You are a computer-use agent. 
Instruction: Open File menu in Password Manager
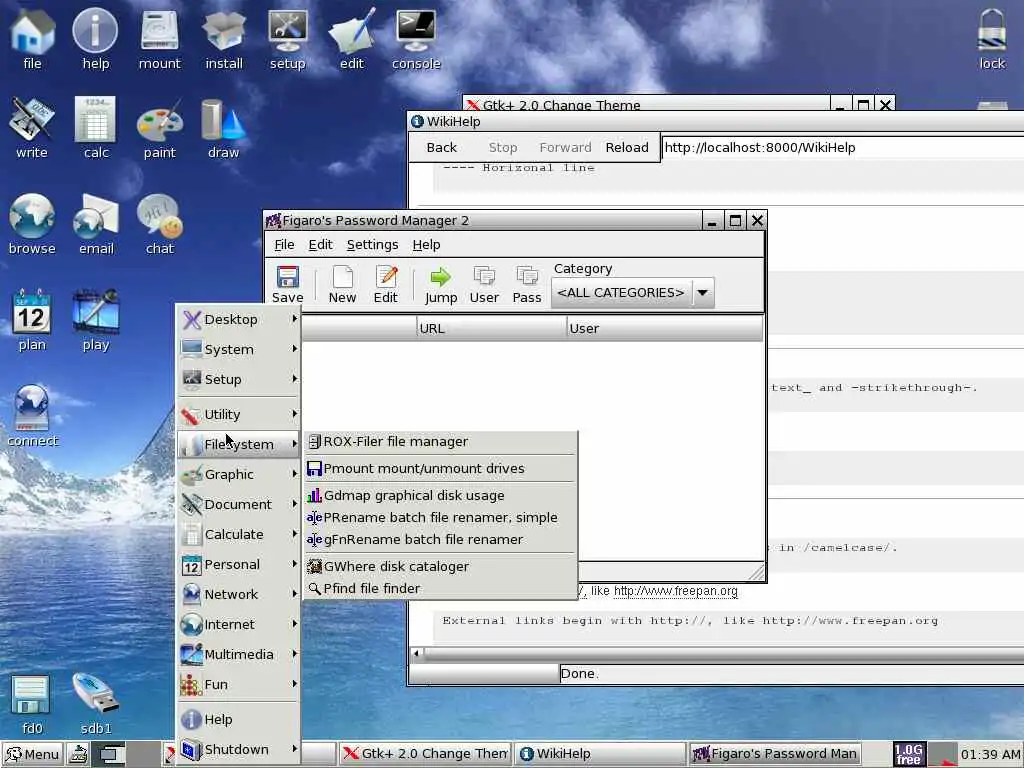point(284,244)
